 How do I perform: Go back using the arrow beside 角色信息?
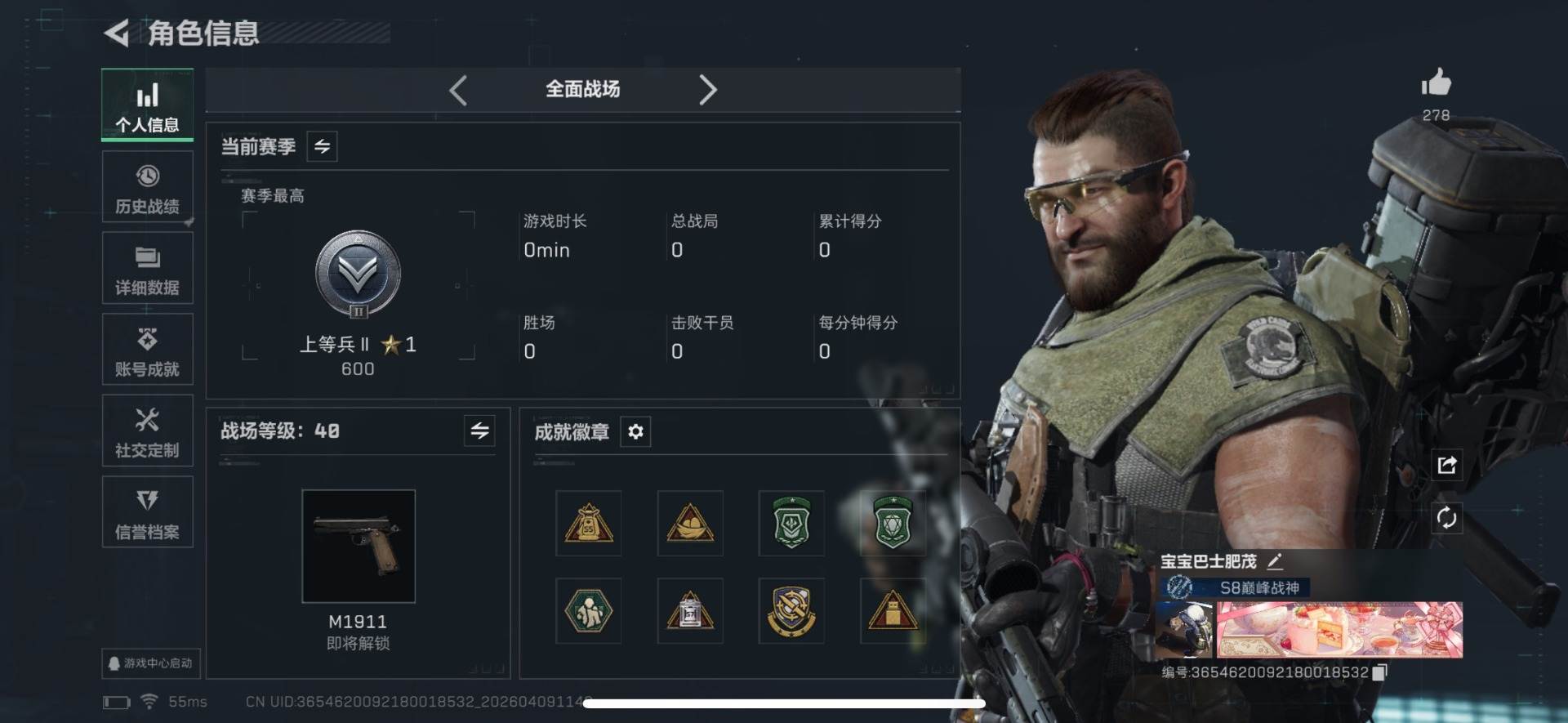point(117,33)
